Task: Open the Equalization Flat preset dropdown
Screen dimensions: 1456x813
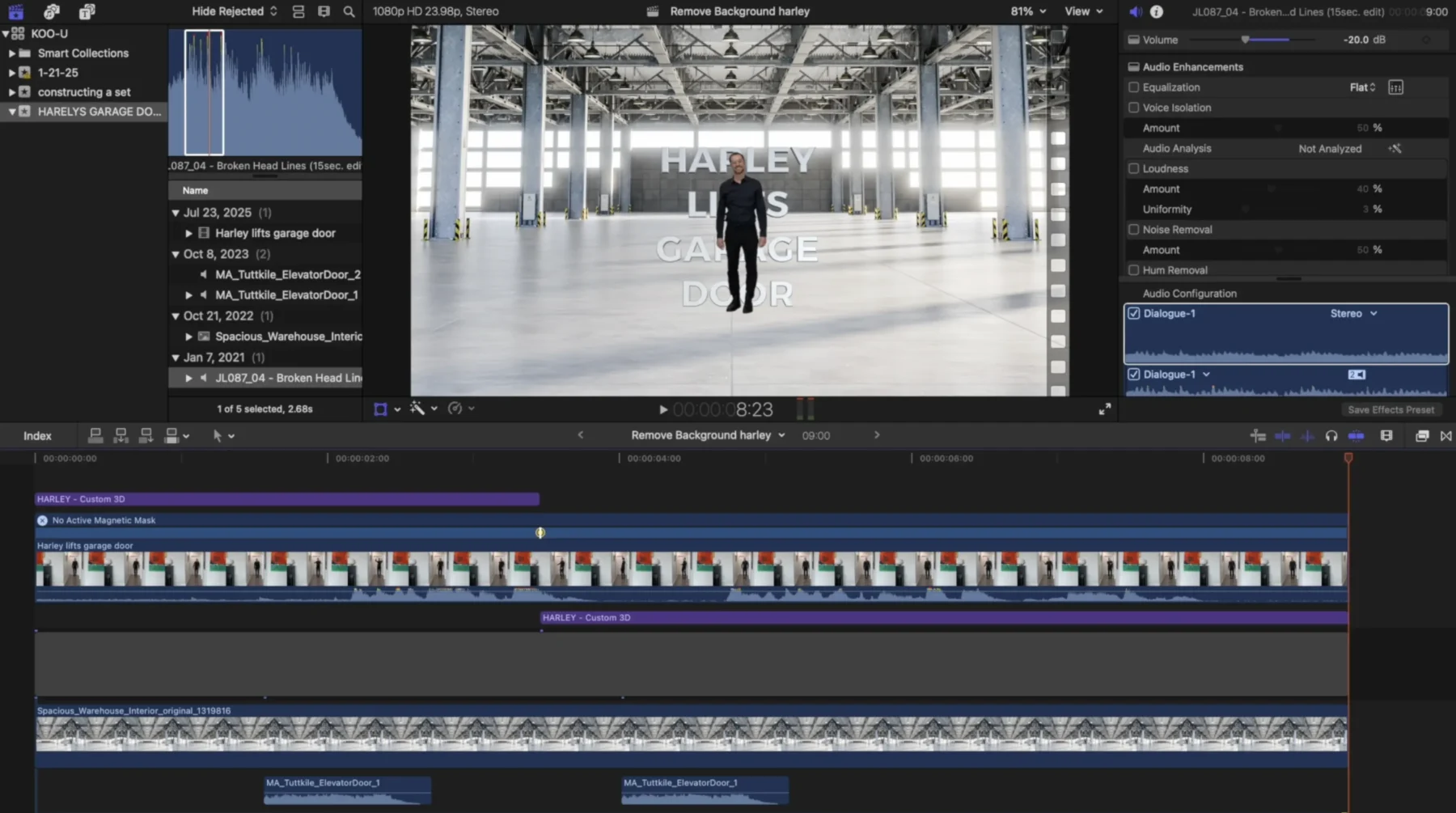Action: coord(1363,87)
